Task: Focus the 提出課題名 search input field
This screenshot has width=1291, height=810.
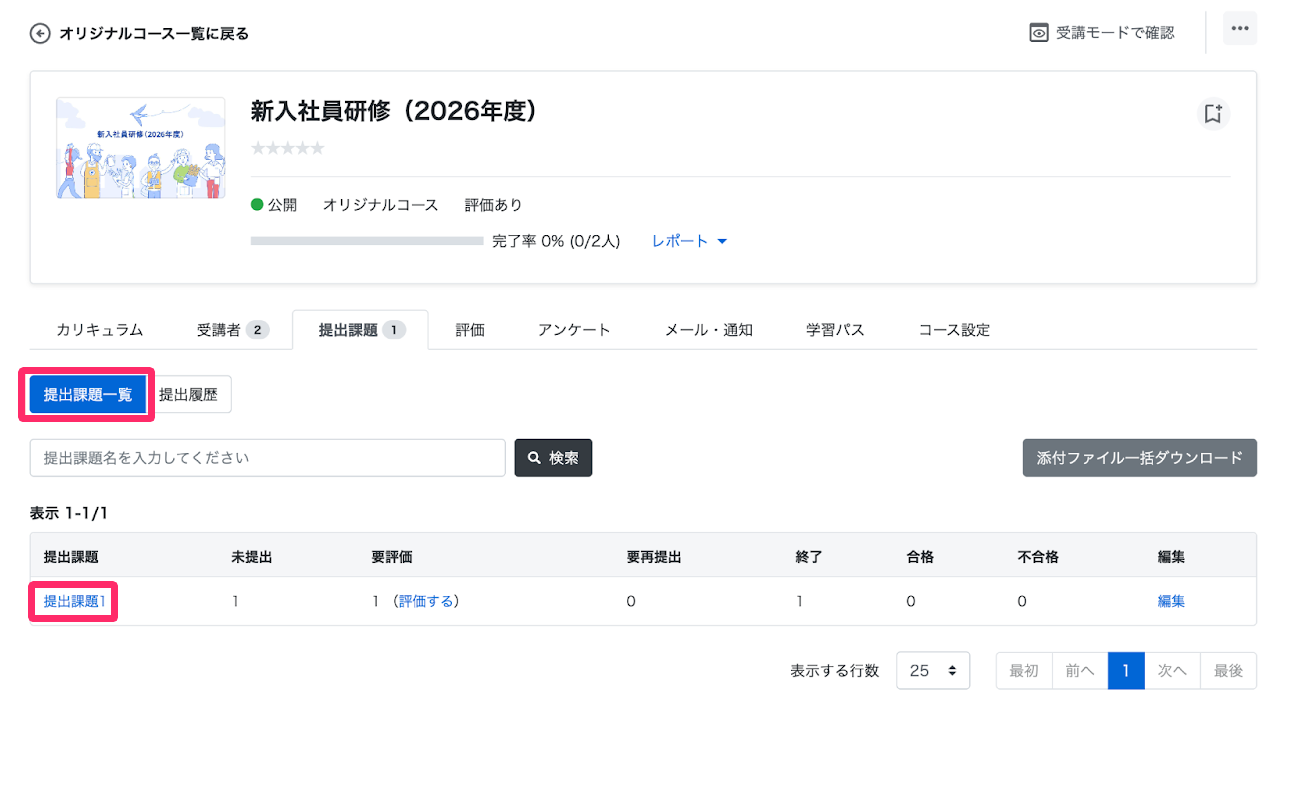Action: point(268,458)
